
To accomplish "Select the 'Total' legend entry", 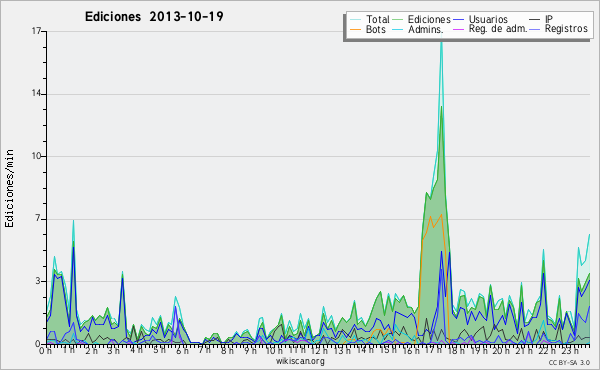I will pyautogui.click(x=378, y=19).
